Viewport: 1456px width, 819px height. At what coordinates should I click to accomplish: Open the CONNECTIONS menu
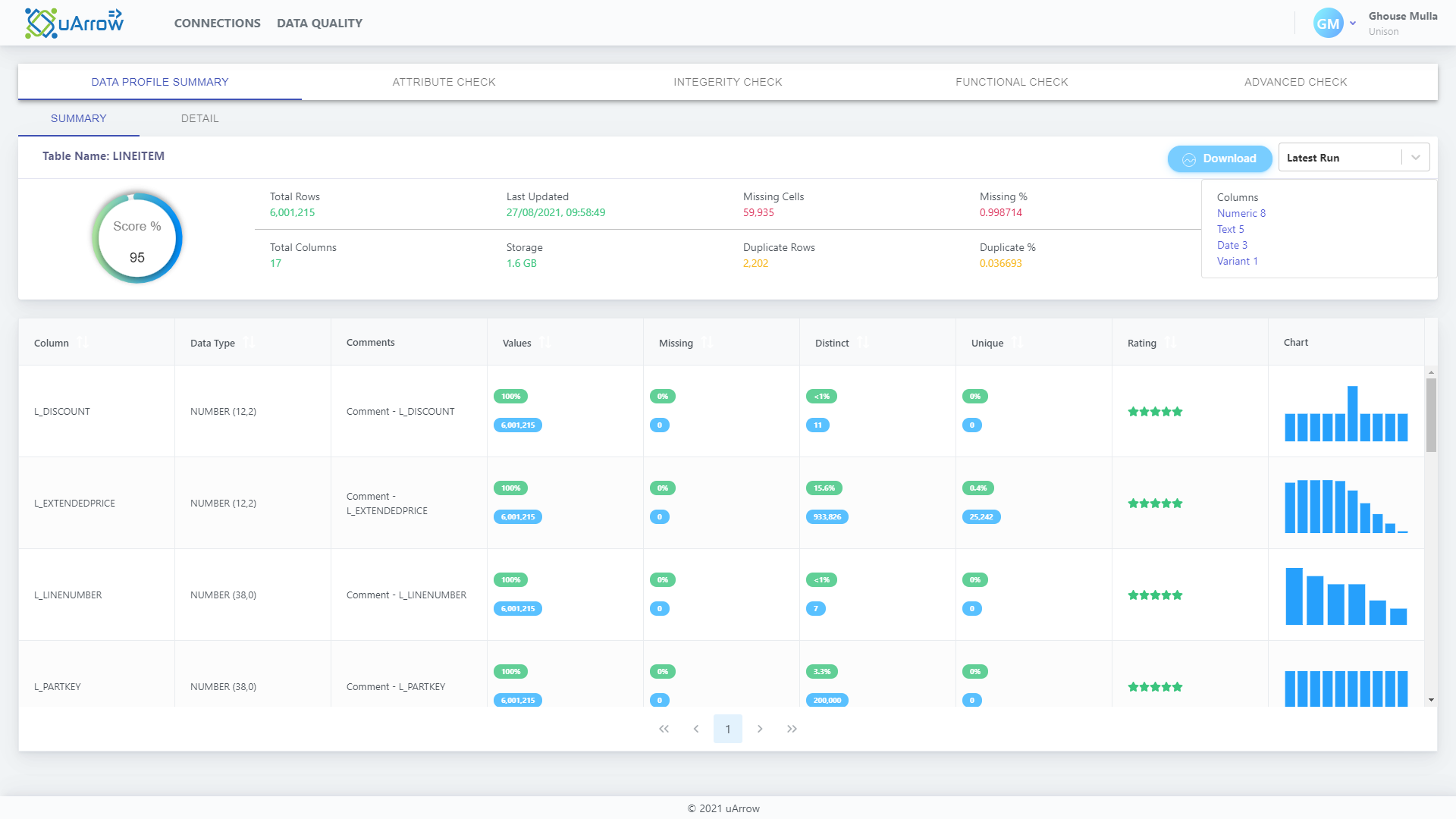(217, 24)
